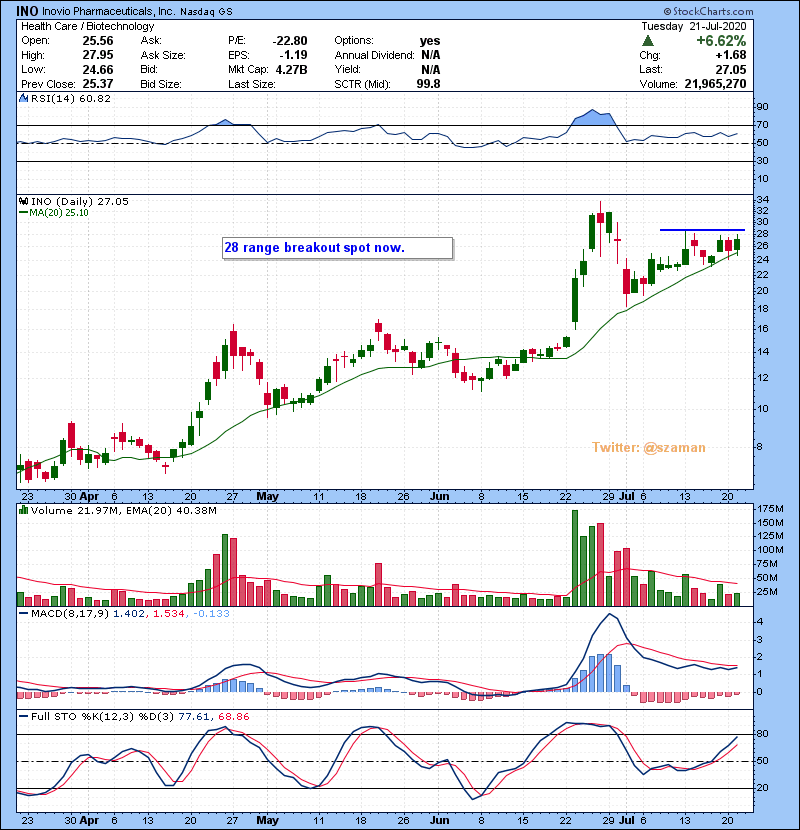Click the 90 level on RSI axis
The width and height of the screenshot is (800, 830).
(x=762, y=107)
